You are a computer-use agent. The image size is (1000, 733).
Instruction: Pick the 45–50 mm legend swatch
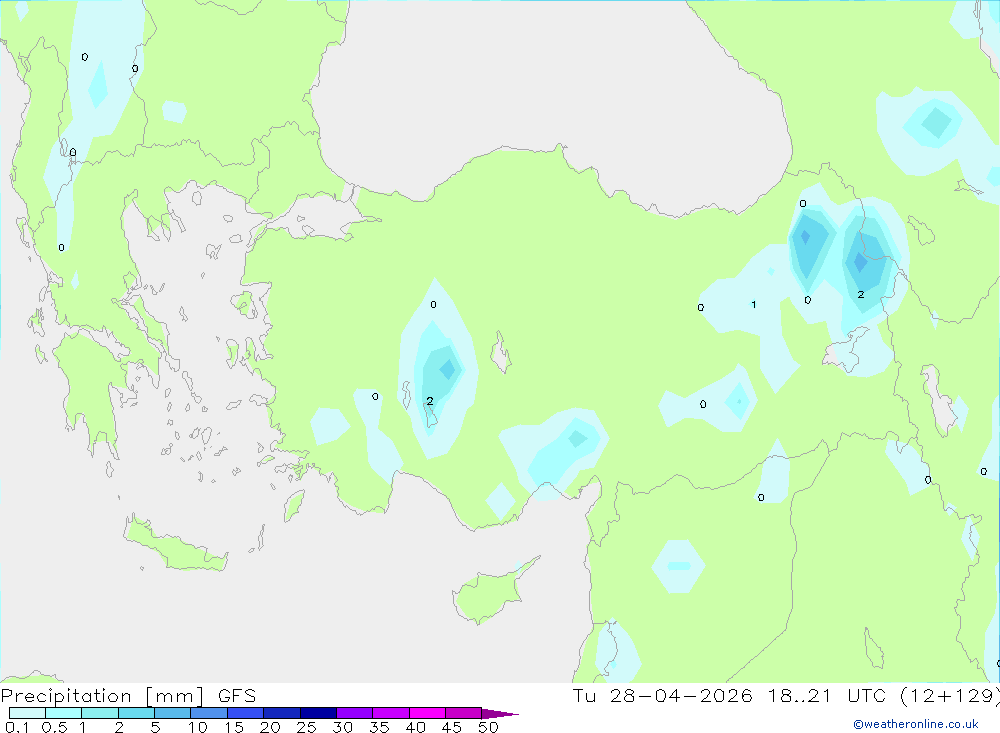click(463, 713)
